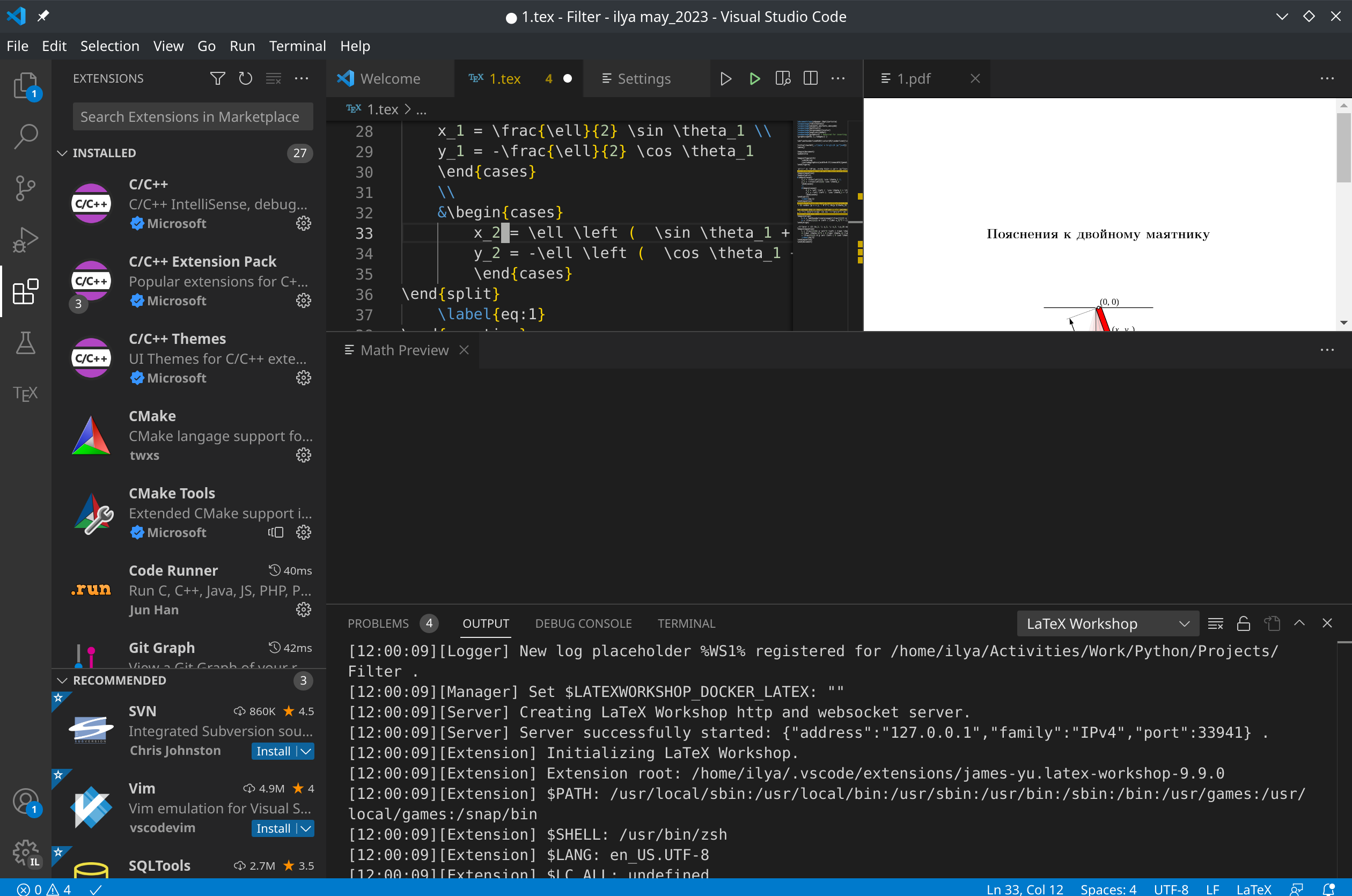Click the Search Extensions in Marketplace field

click(193, 116)
